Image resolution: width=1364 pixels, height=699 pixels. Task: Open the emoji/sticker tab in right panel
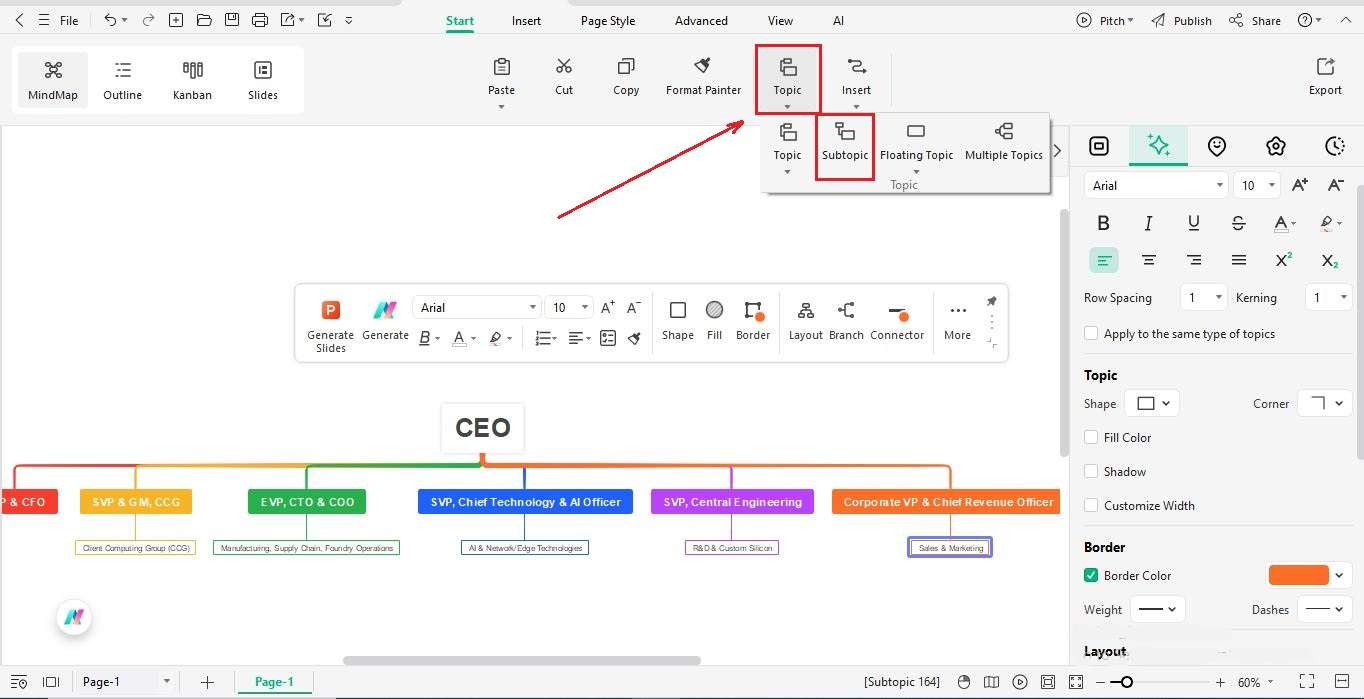click(1217, 146)
